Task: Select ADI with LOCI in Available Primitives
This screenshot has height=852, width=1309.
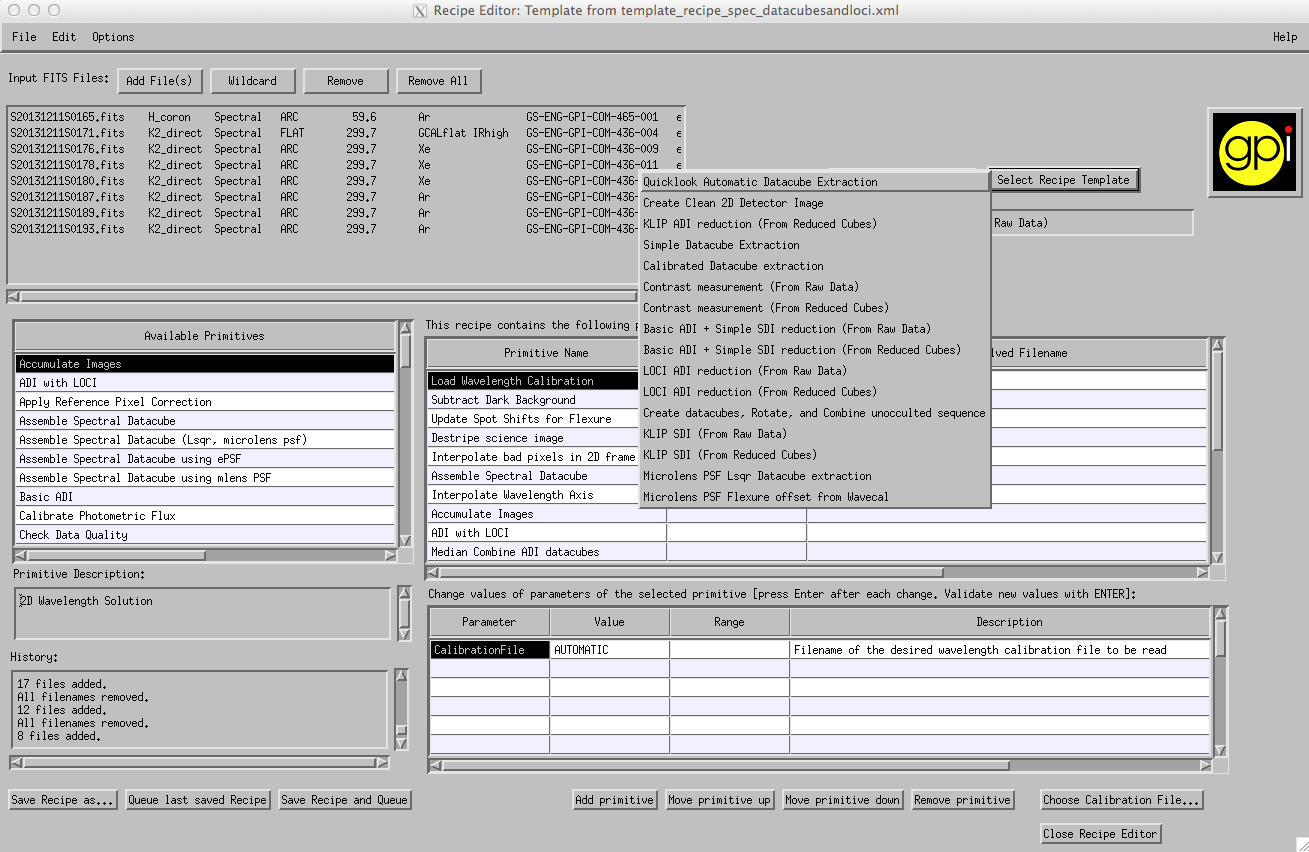Action: pyautogui.click(x=58, y=383)
